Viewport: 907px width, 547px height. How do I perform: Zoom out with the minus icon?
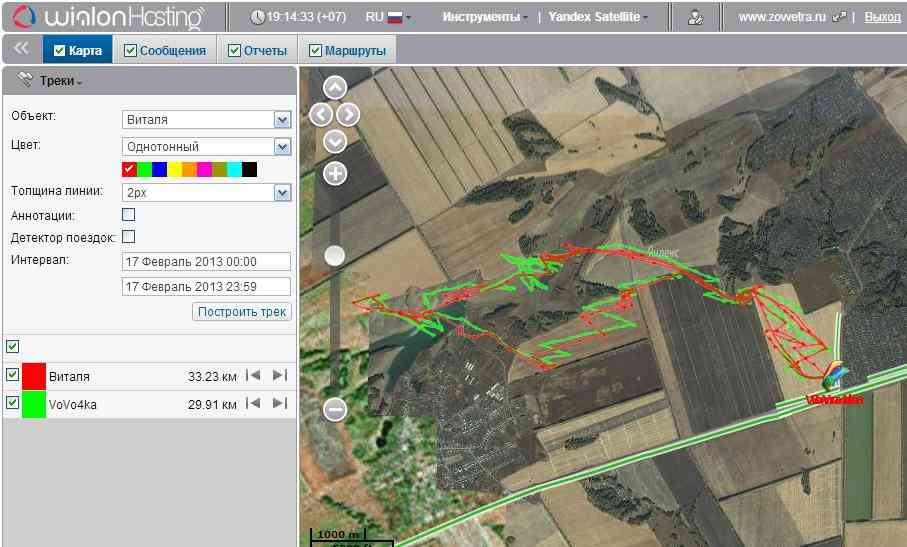(335, 408)
